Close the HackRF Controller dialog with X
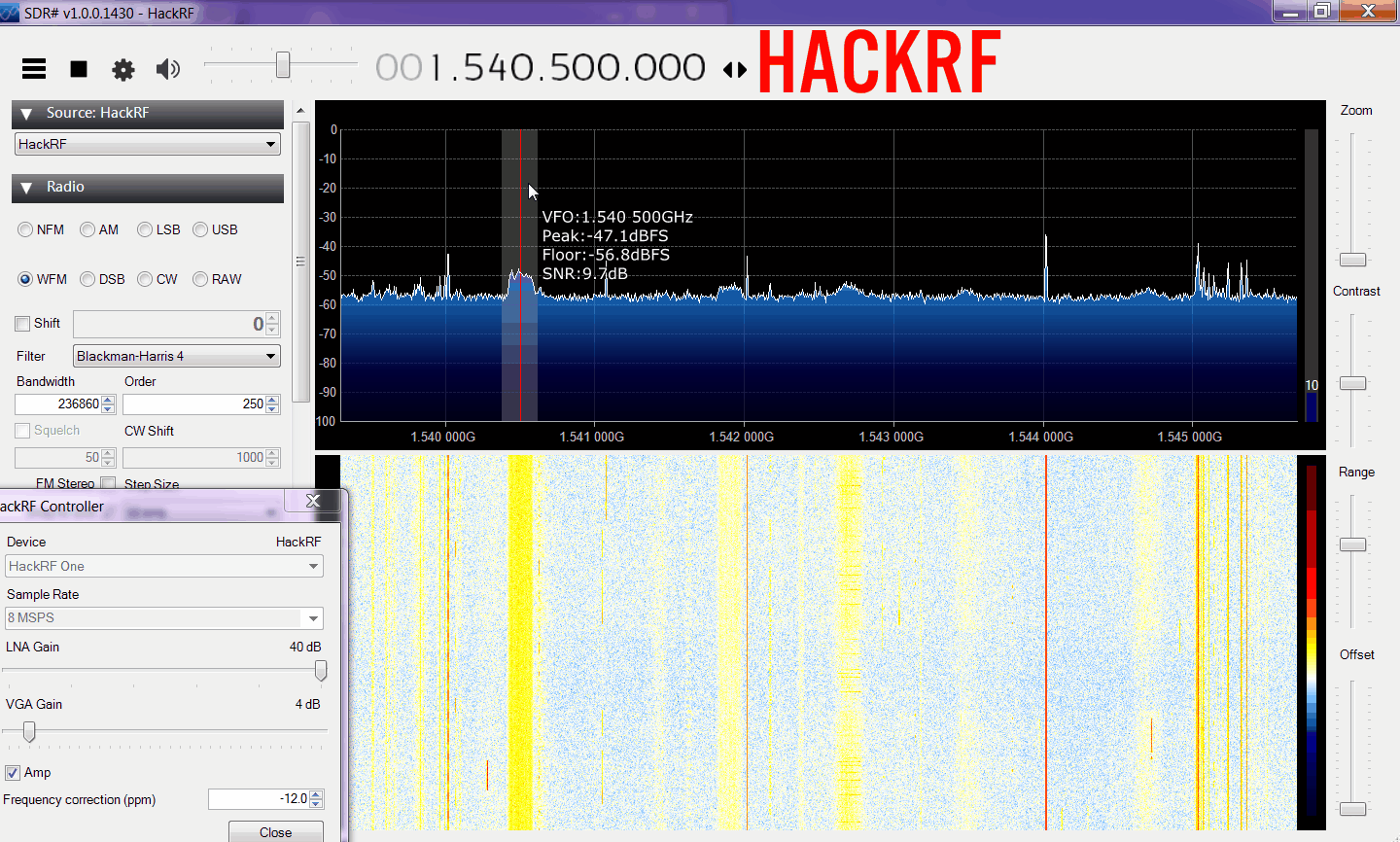Image resolution: width=1400 pixels, height=842 pixels. tap(313, 501)
